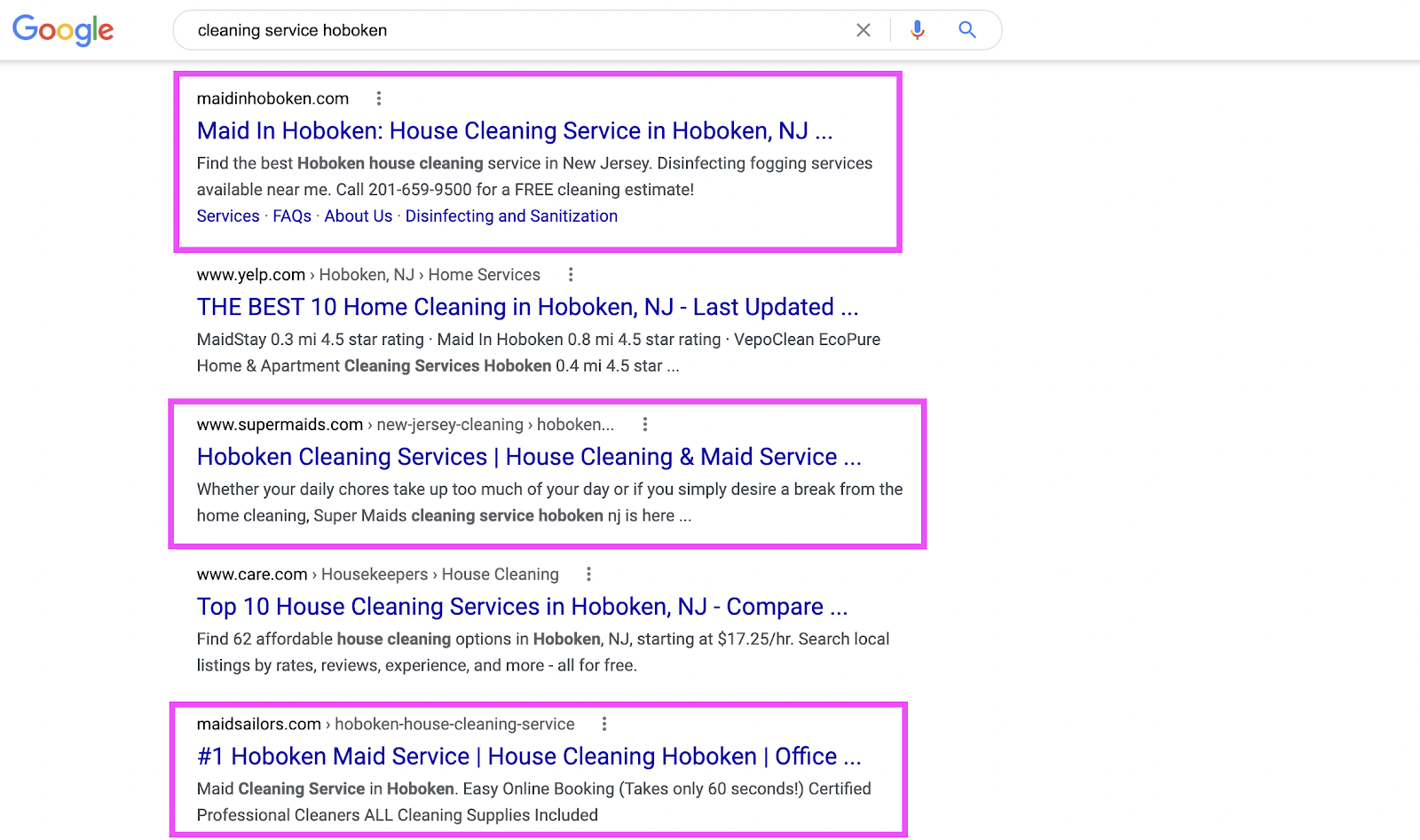Click the snippet starting 'Whether your daily chores'
Screen dimensions: 1420x840
550,503
